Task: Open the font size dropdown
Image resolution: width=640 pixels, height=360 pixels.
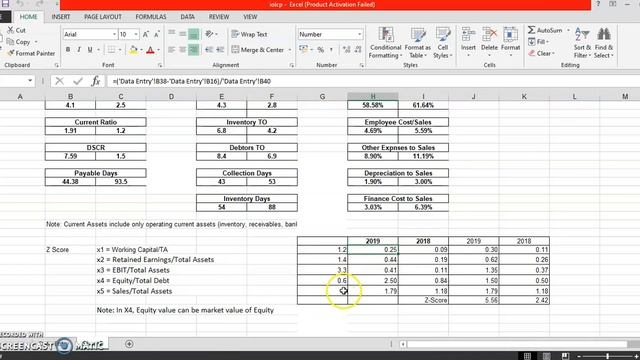Action: point(136,34)
